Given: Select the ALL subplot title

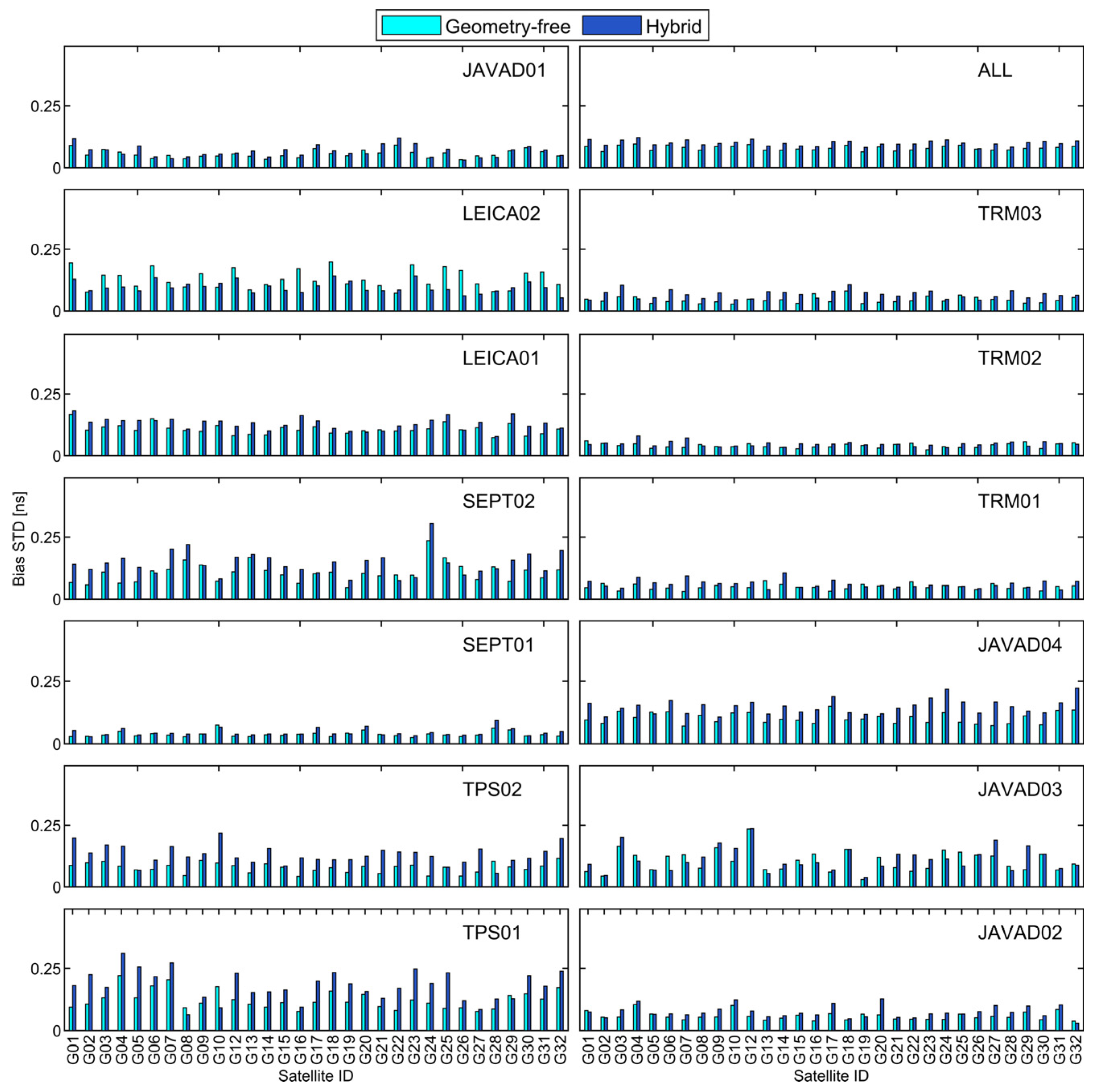Looking at the screenshot, I should [x=994, y=70].
